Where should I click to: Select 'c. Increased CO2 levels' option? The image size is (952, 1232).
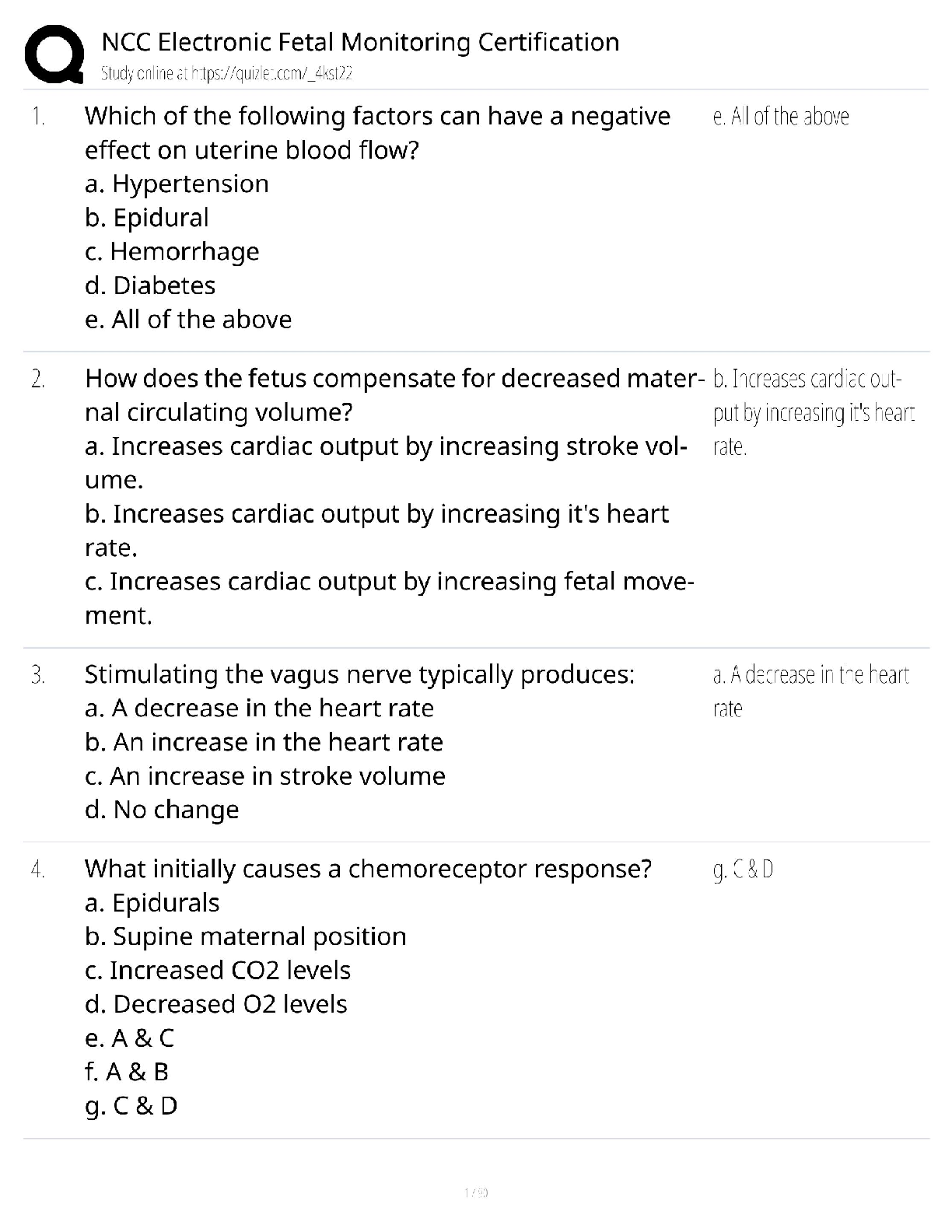[218, 971]
